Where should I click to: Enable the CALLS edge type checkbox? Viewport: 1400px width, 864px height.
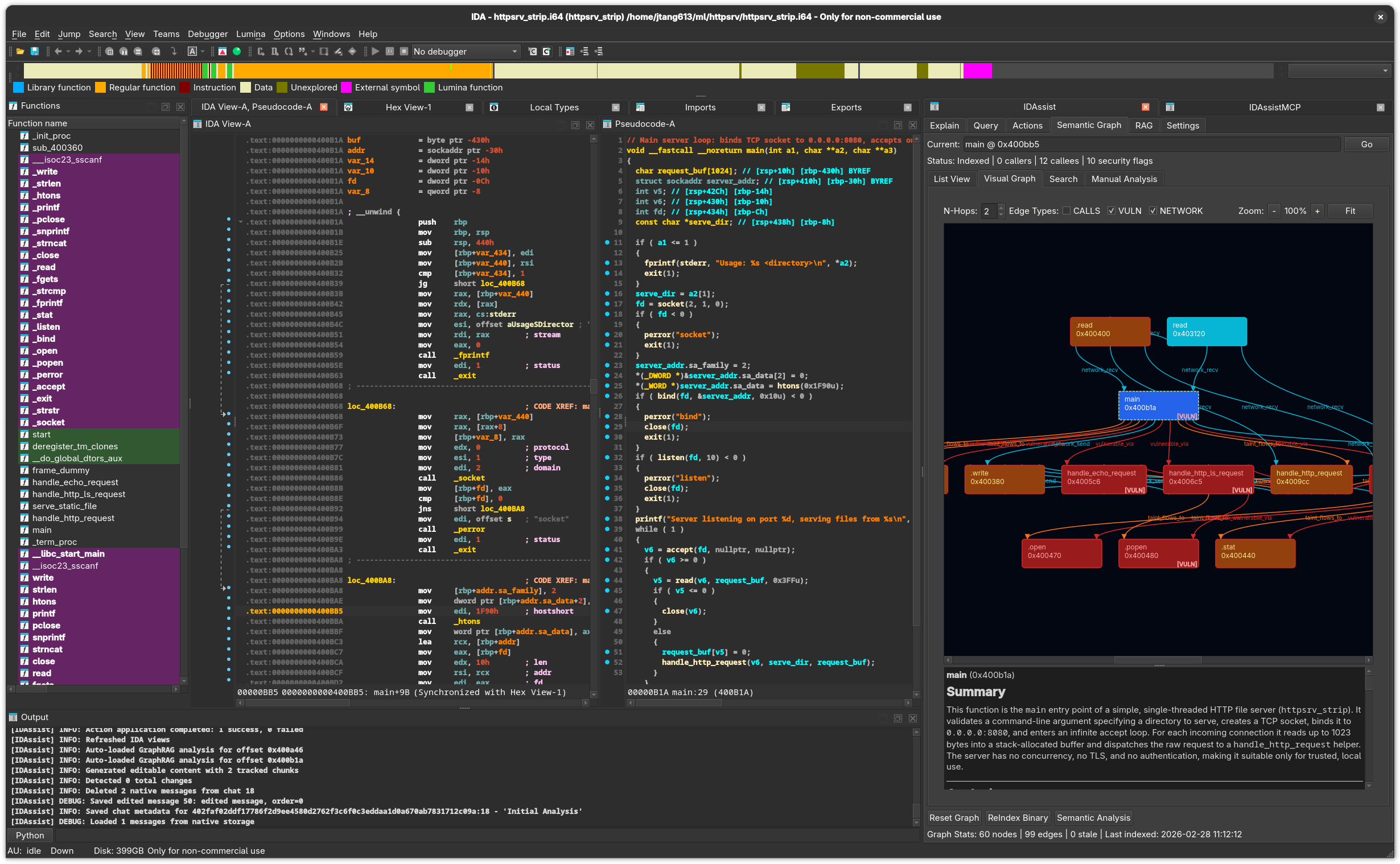[1067, 210]
